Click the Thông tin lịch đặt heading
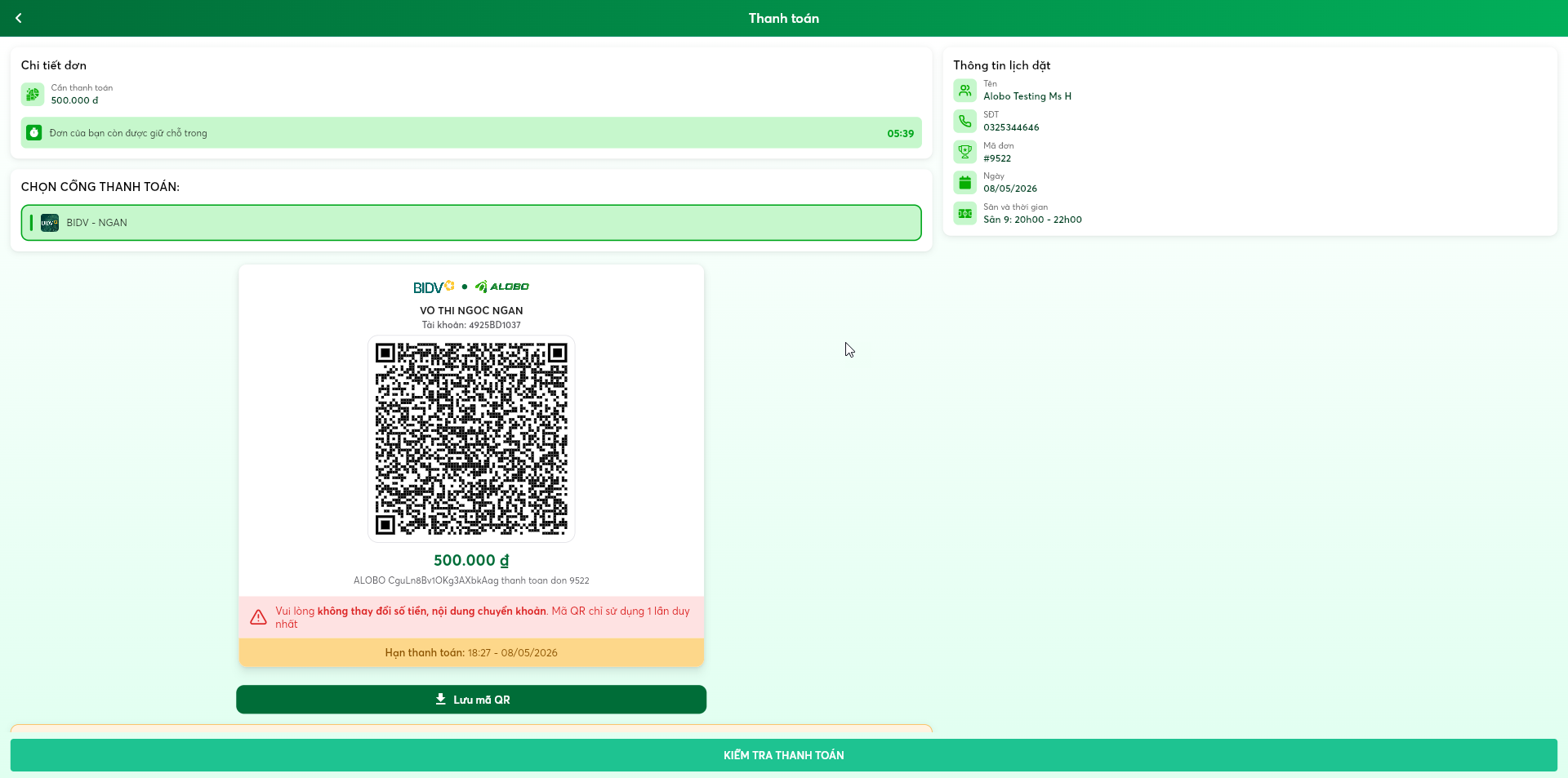 [x=1002, y=65]
